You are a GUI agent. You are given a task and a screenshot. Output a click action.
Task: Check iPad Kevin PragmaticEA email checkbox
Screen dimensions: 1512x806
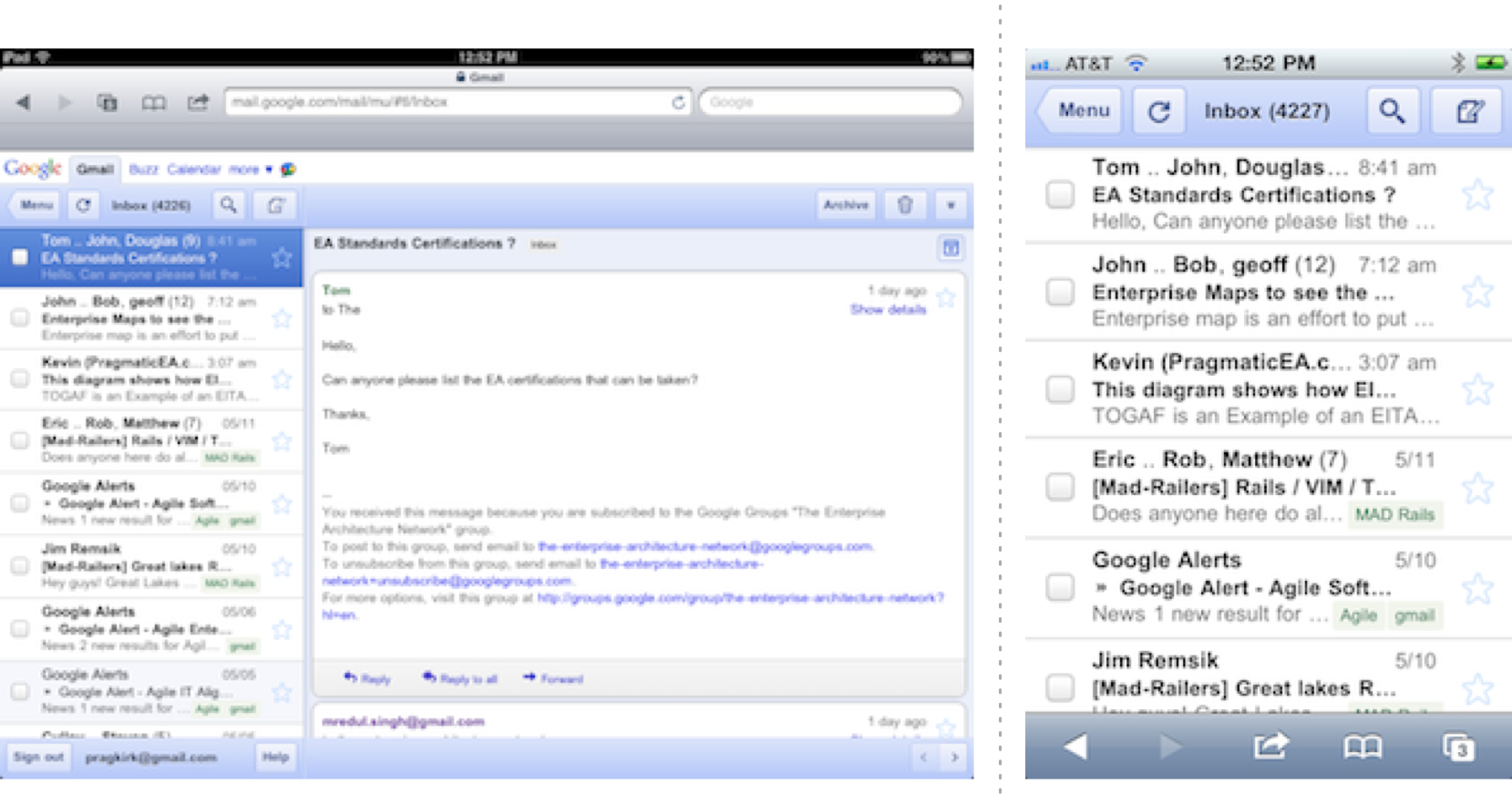(x=19, y=378)
